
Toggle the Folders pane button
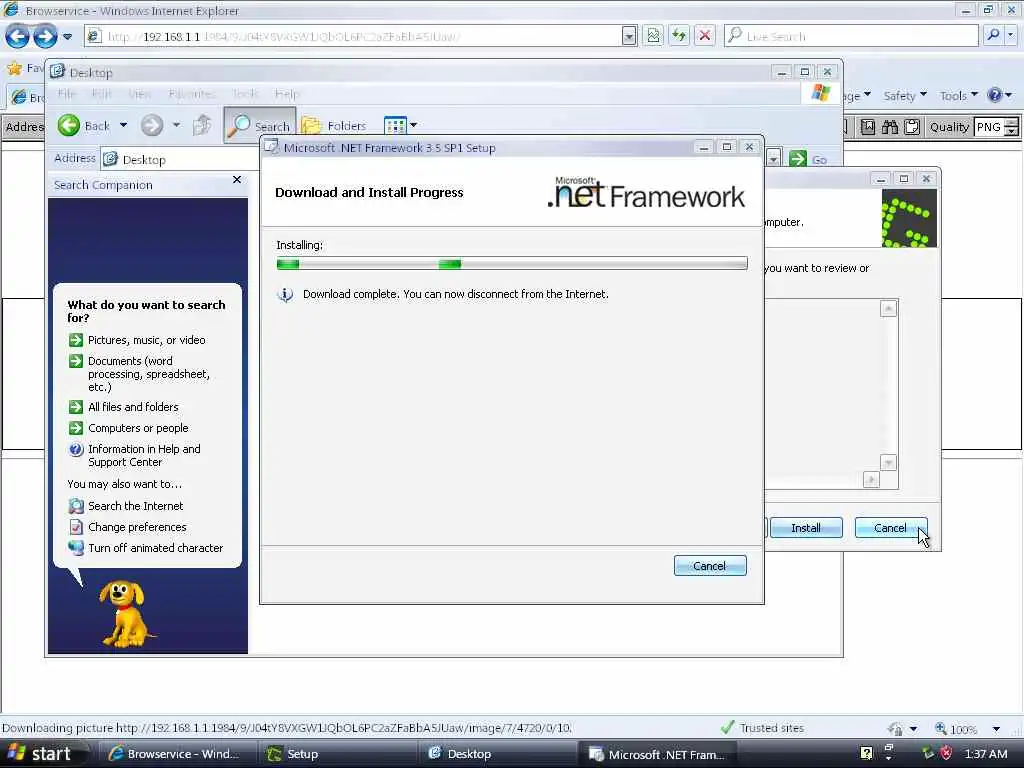pyautogui.click(x=334, y=125)
